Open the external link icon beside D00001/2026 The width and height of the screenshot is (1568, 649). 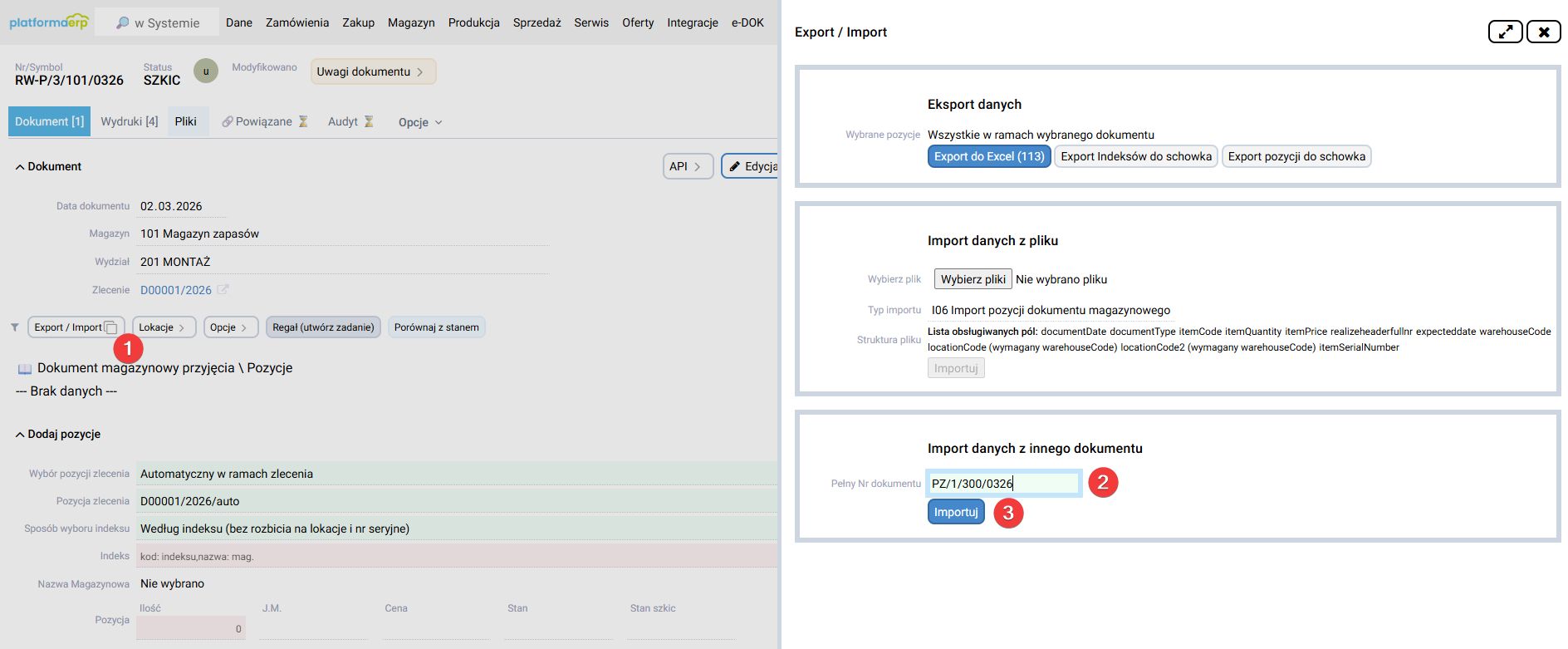click(223, 290)
